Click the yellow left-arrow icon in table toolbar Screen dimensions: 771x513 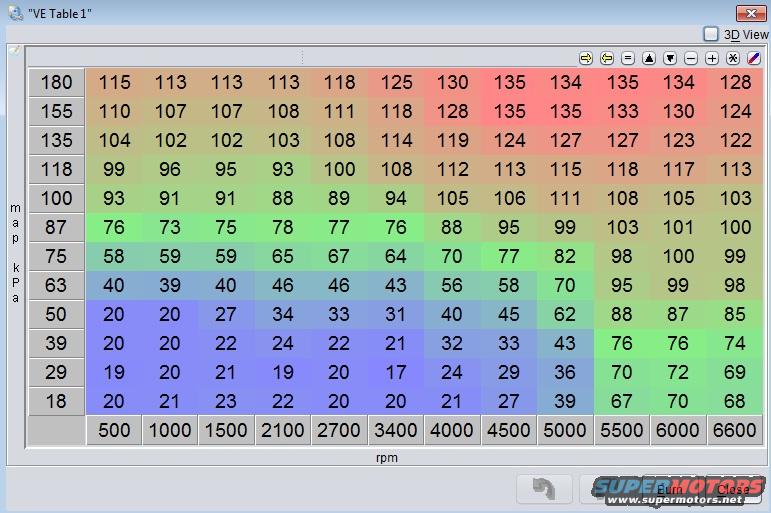coord(607,59)
